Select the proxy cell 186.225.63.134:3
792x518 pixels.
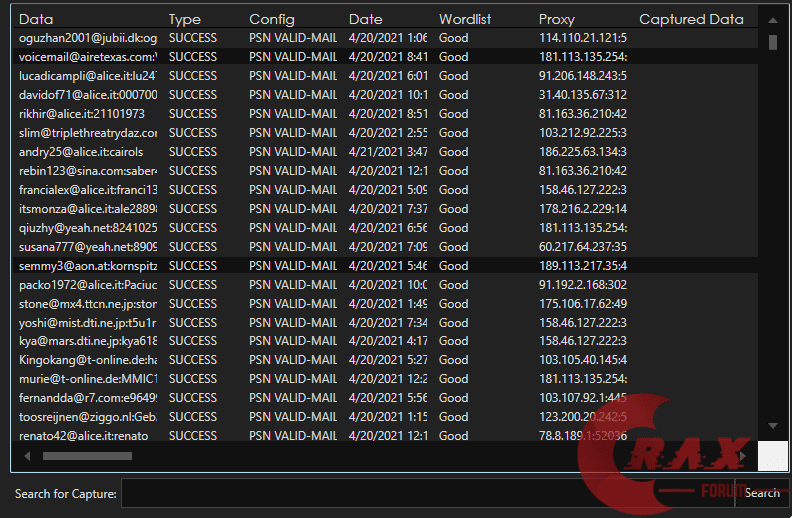582,152
